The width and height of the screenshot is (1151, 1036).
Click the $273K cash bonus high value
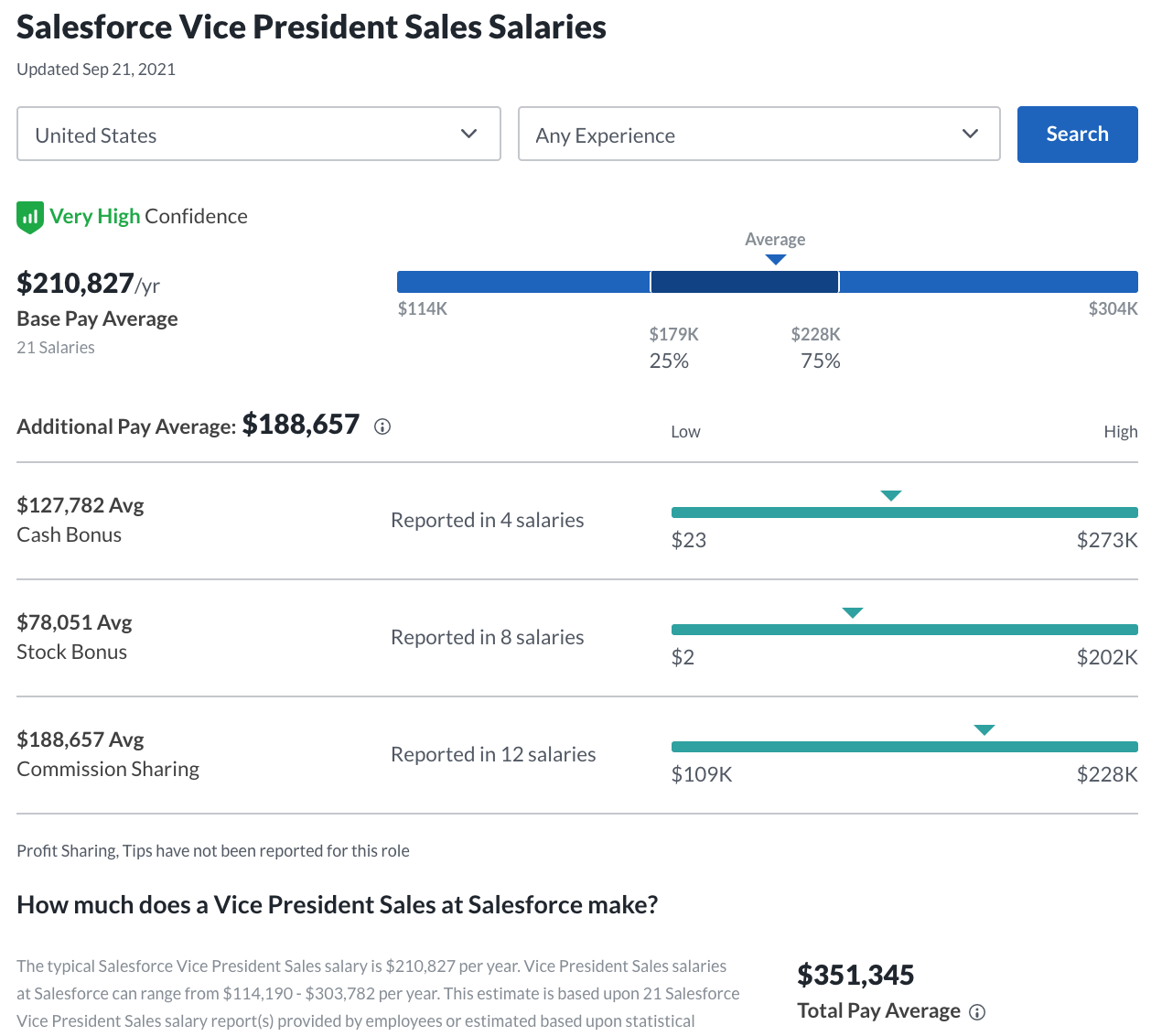pos(1107,540)
